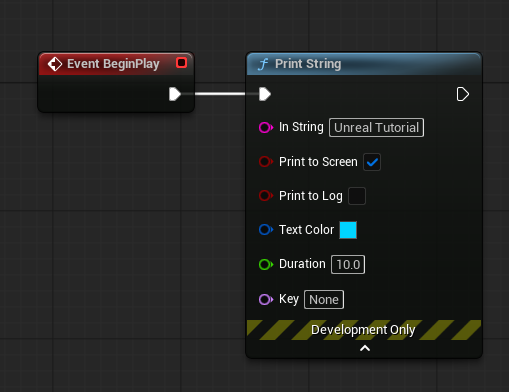Click the Key purple name pin
The width and height of the screenshot is (509, 392).
point(266,299)
